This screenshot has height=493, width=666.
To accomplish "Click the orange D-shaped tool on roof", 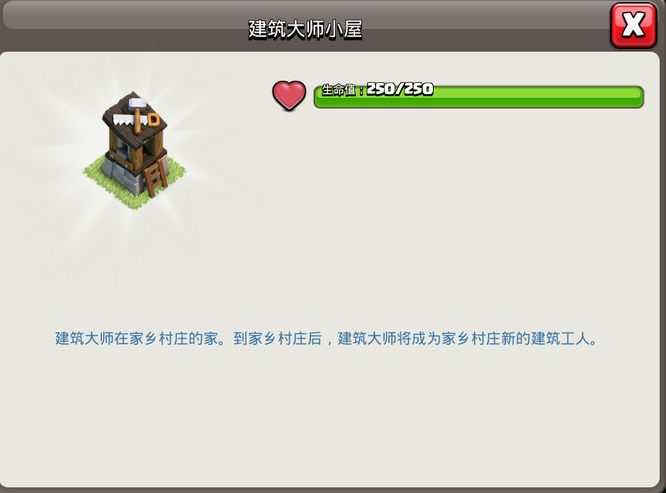I will tap(153, 120).
